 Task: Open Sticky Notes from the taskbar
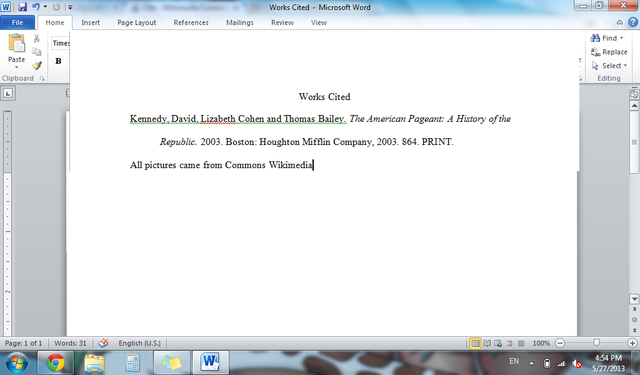tap(171, 362)
